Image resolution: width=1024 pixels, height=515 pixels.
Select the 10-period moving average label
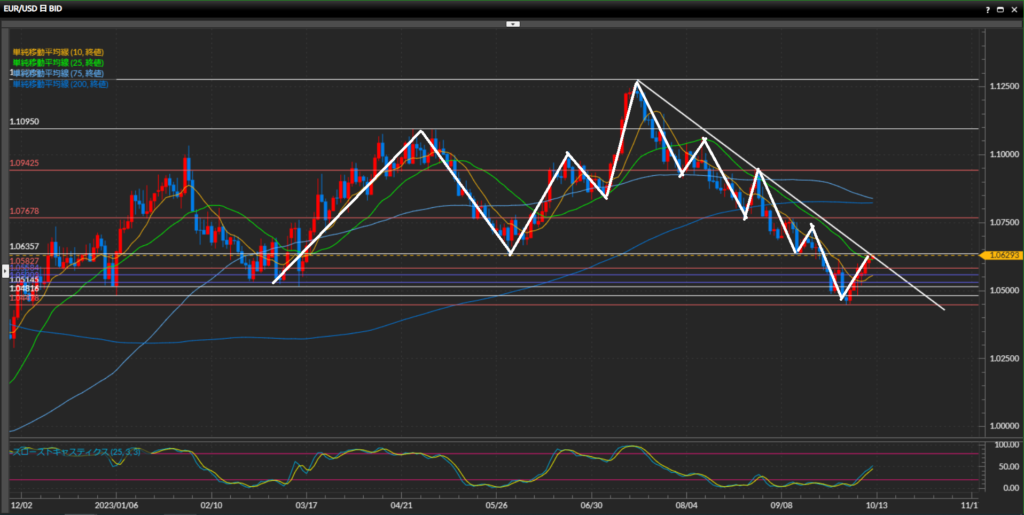pyautogui.click(x=59, y=51)
